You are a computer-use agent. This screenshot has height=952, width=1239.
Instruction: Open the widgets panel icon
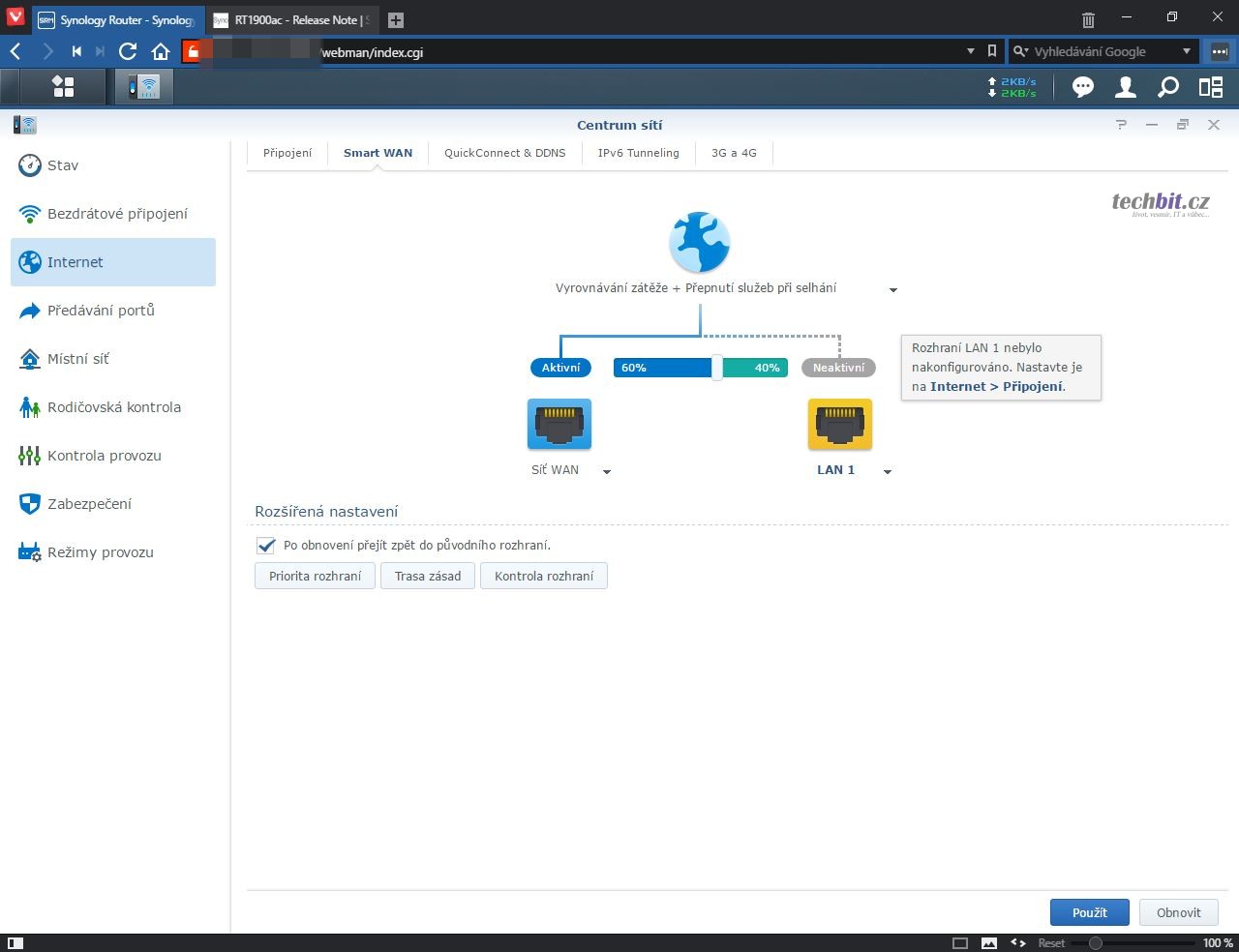(1211, 88)
